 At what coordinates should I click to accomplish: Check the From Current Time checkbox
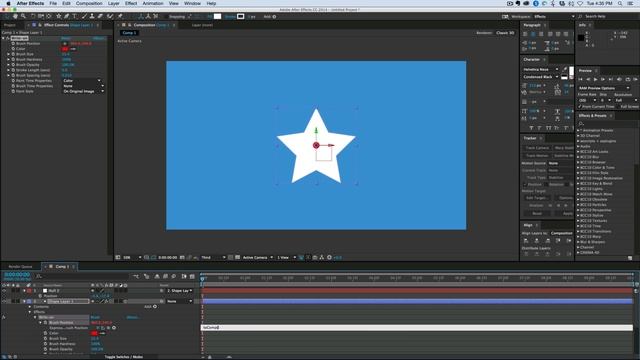(x=580, y=107)
